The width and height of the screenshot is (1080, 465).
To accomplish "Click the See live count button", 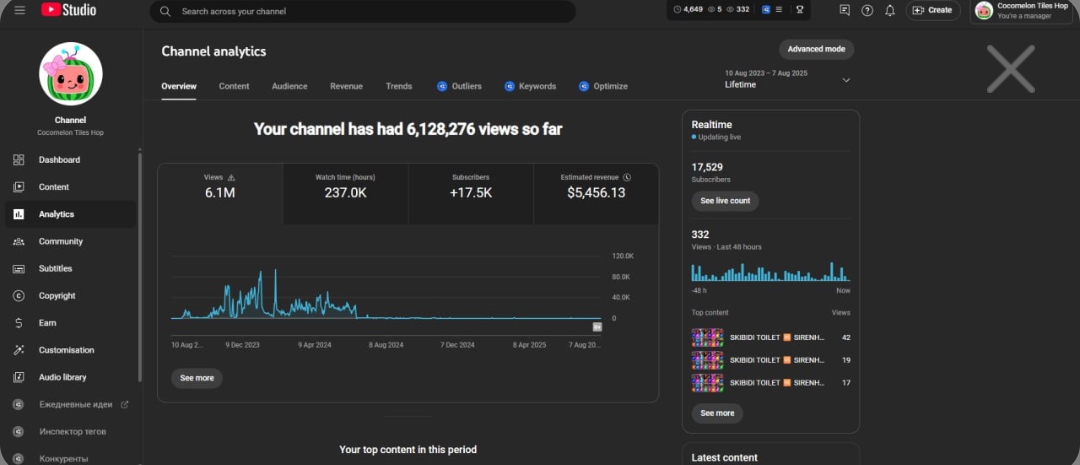I will [725, 201].
